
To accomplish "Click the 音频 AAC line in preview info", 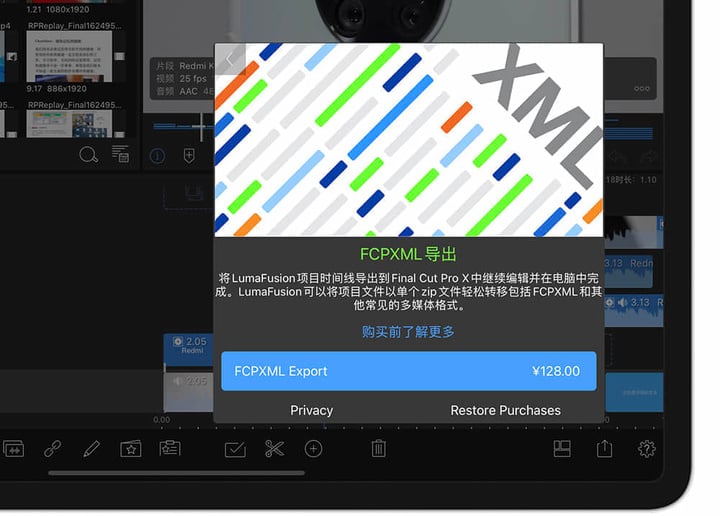I will click(x=183, y=91).
